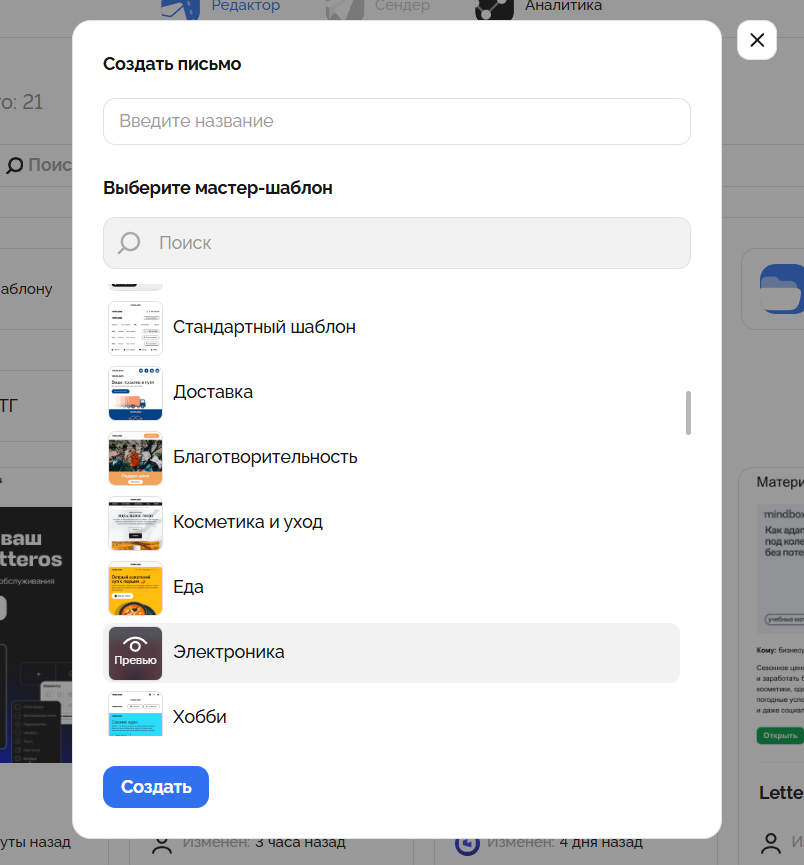
Task: Choose the Благотворительность template thumbnail
Action: 135,458
